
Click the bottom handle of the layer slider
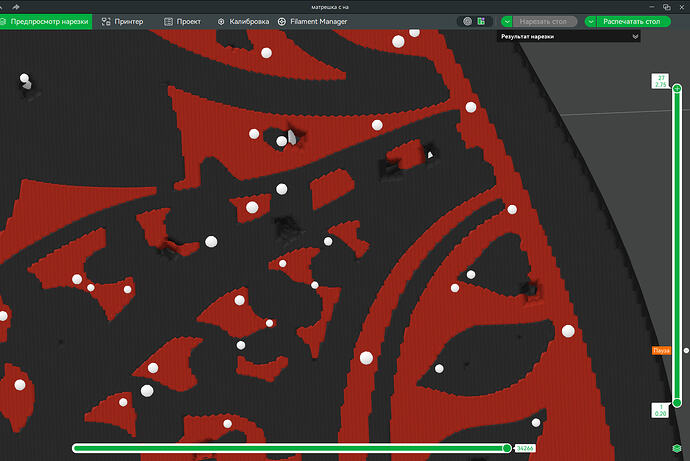point(677,402)
